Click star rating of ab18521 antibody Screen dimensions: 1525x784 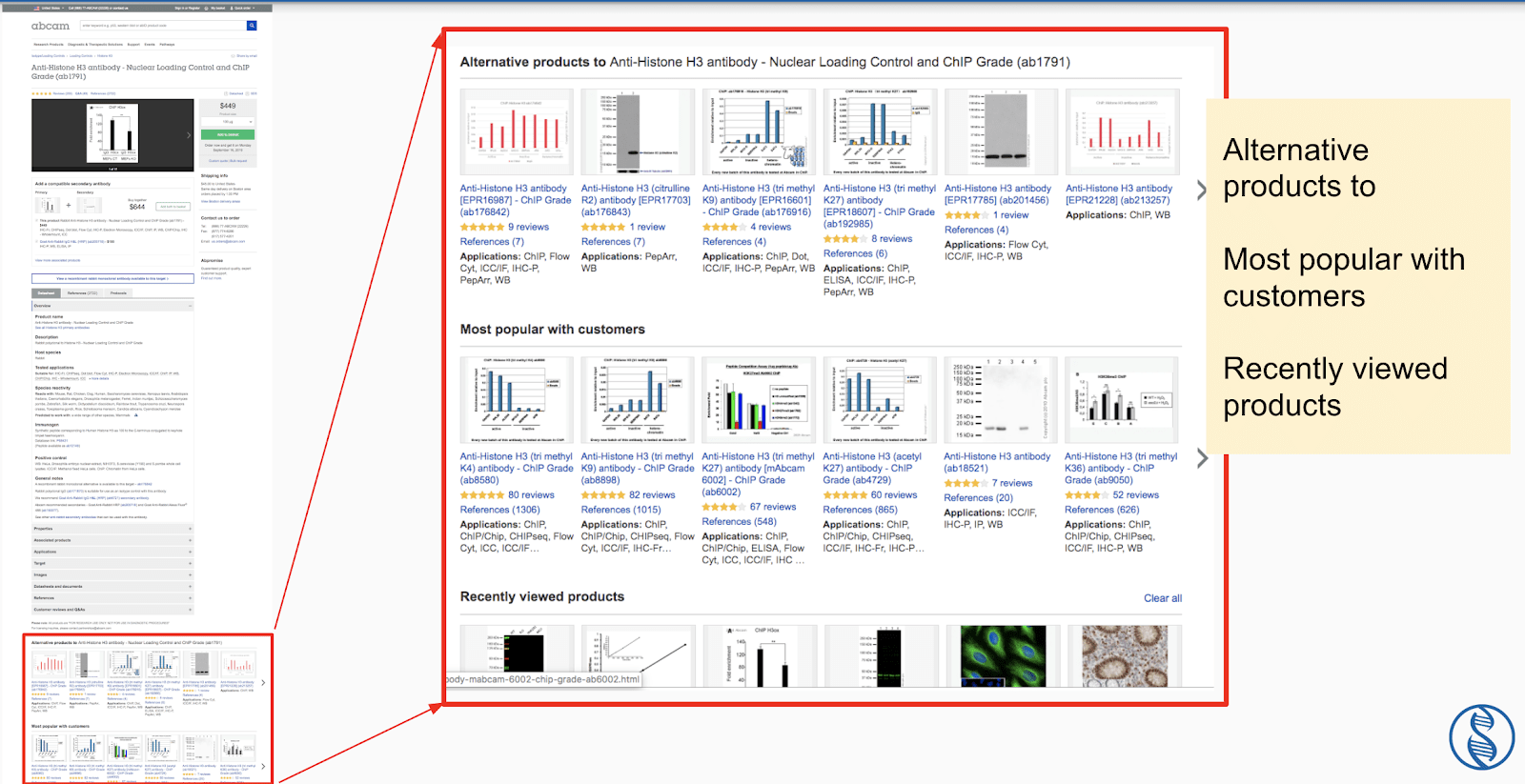(966, 483)
